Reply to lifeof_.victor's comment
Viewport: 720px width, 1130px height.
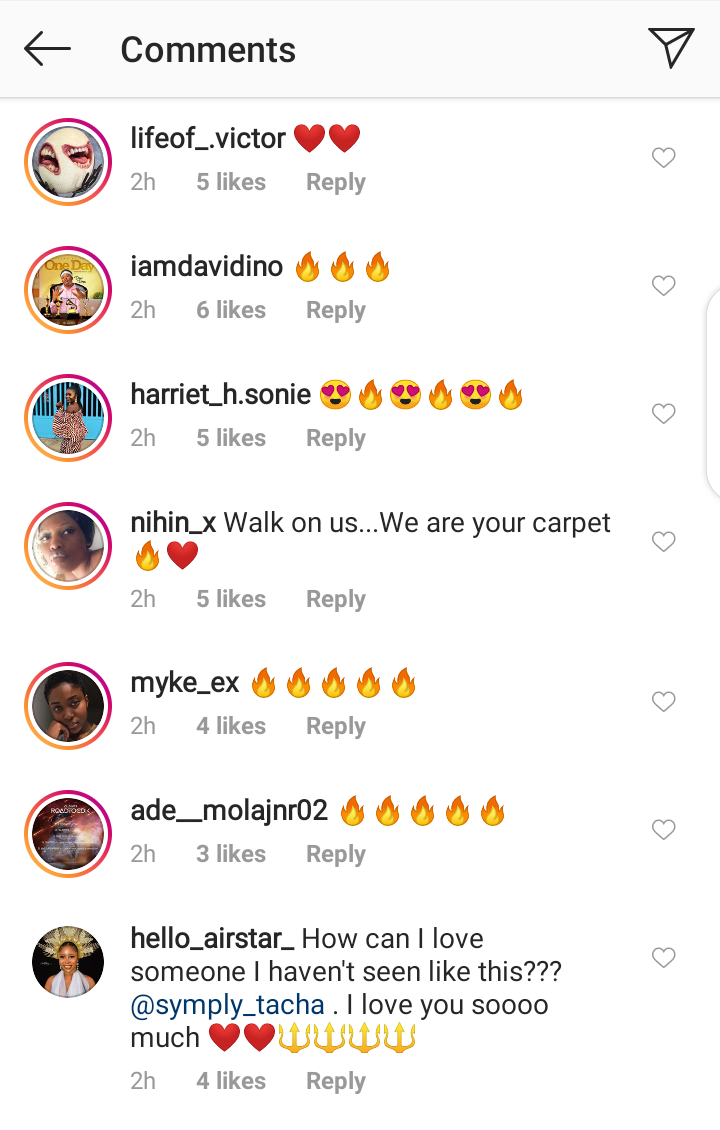coord(336,182)
